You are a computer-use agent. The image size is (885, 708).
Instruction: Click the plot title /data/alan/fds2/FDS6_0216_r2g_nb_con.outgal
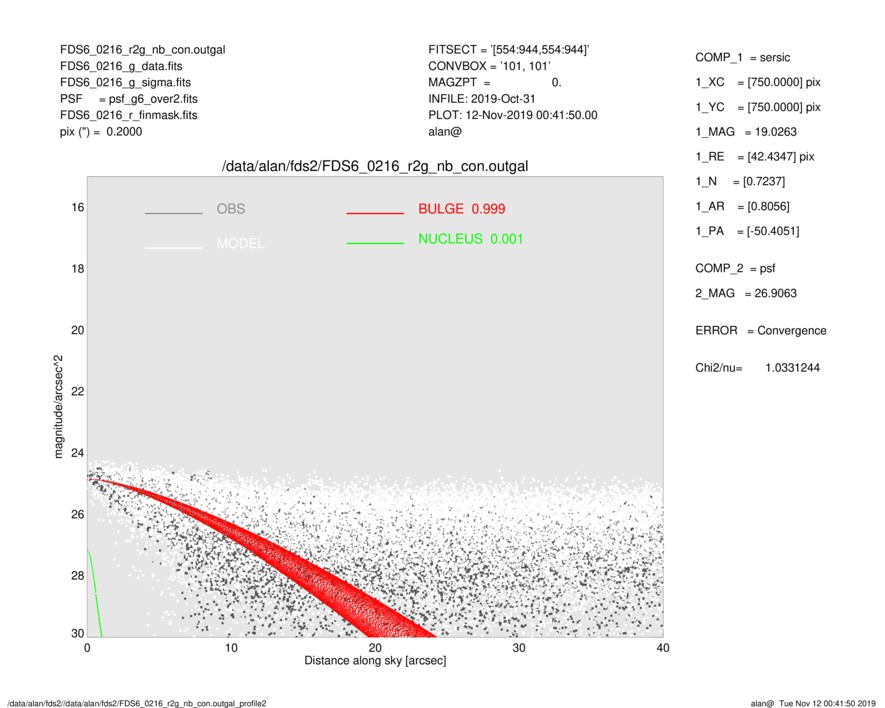pos(375,167)
